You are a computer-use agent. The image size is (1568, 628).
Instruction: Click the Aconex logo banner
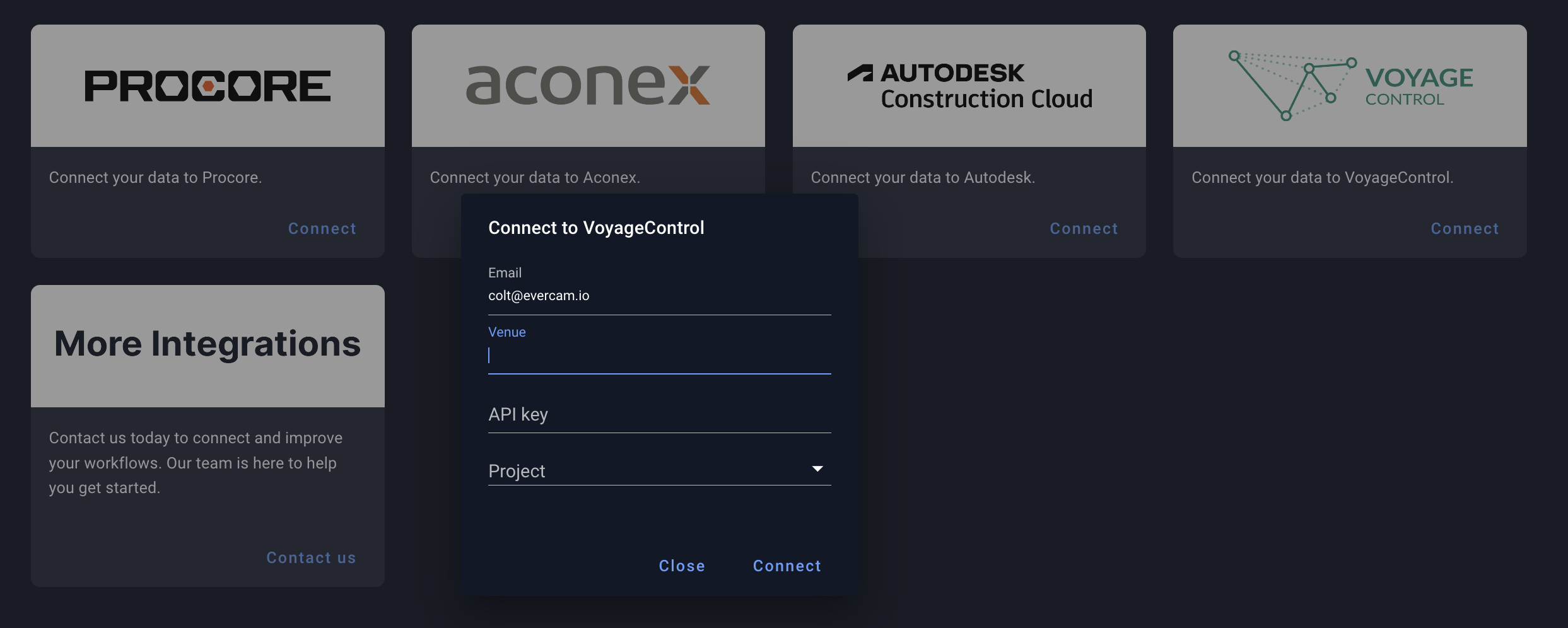(588, 86)
